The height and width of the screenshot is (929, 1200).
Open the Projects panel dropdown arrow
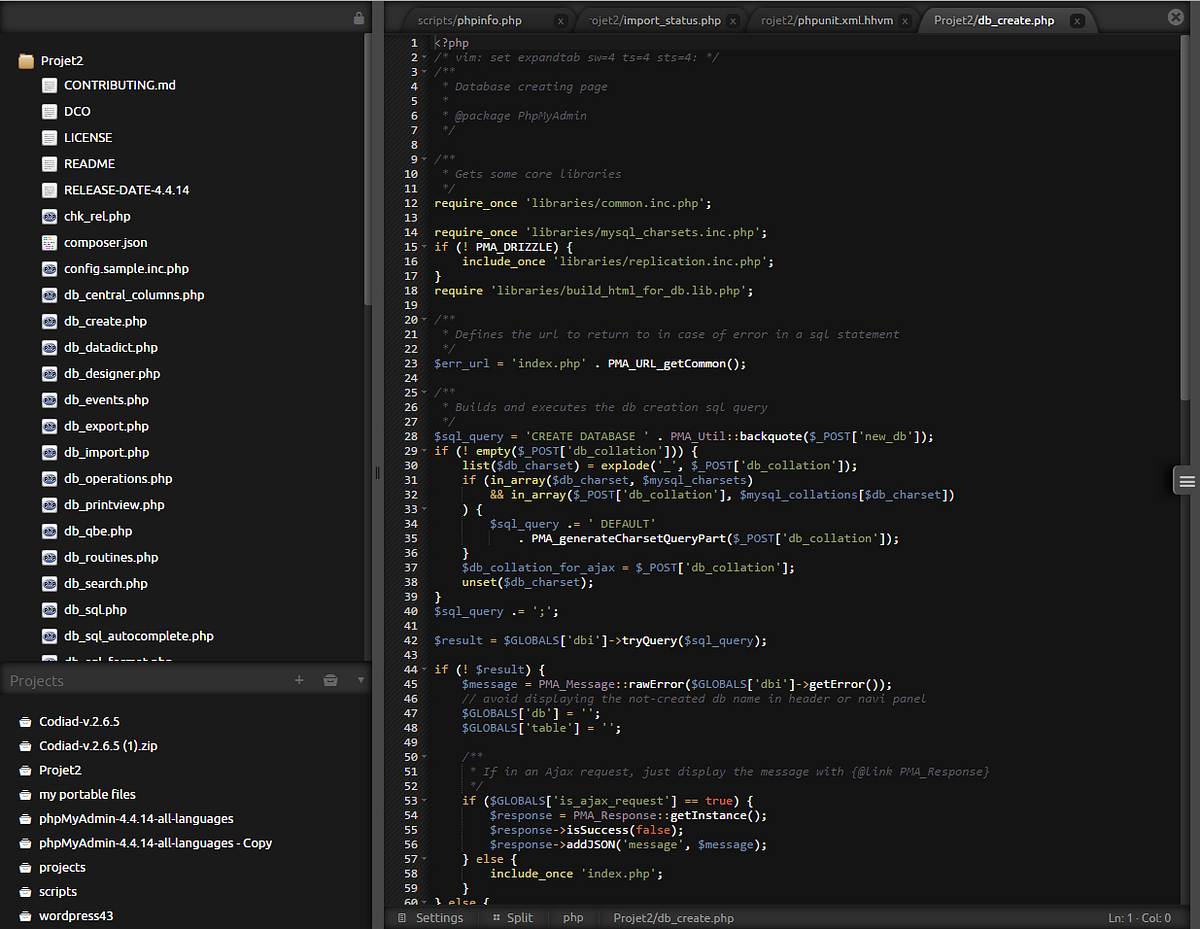360,680
